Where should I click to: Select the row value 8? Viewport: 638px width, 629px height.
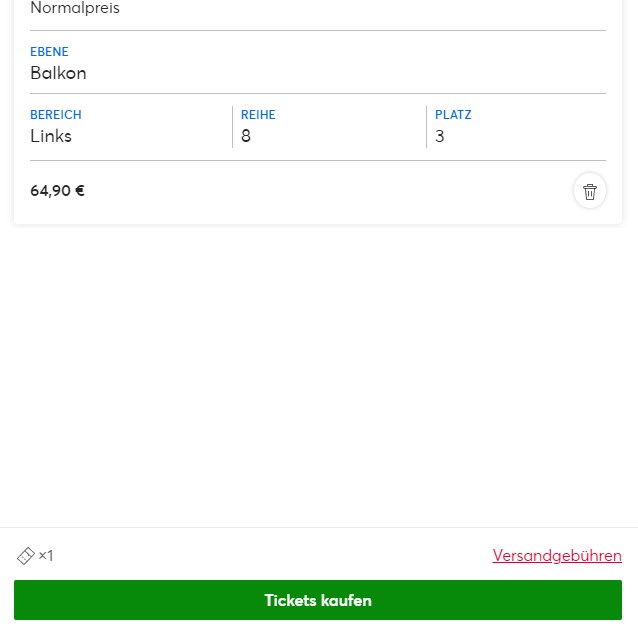[246, 136]
